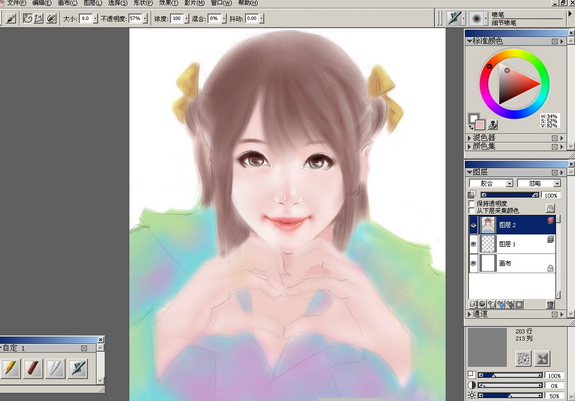Open the composite depth dropdown
Viewport: 575px width, 401px height.
[539, 183]
